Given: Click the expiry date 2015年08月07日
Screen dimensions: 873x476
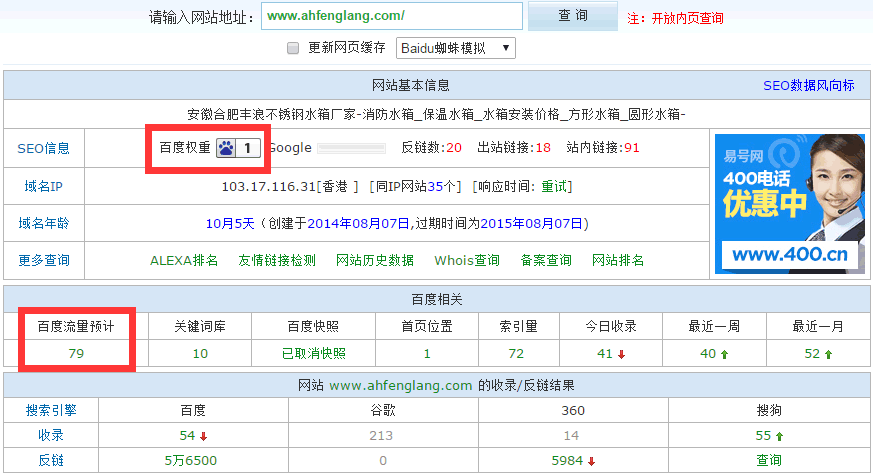Looking at the screenshot, I should click(x=531, y=223).
